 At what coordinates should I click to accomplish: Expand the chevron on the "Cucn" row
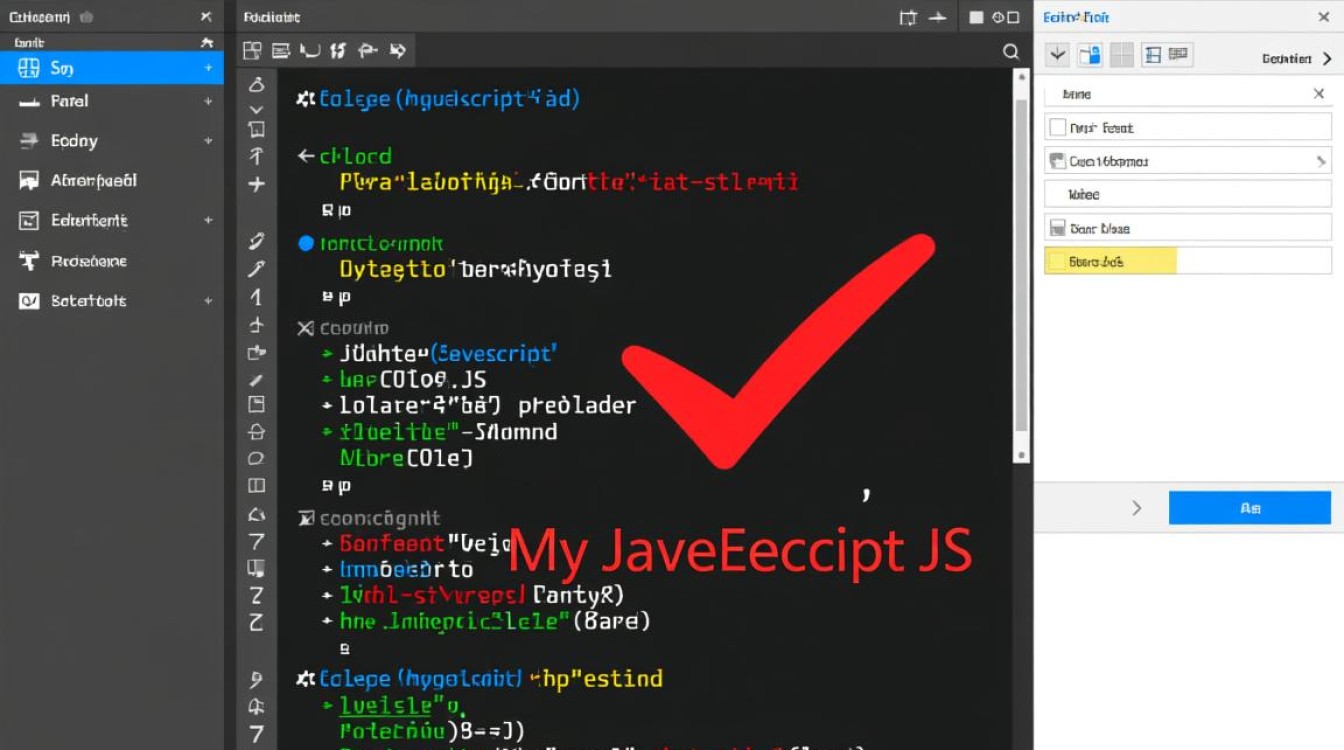[1320, 161]
